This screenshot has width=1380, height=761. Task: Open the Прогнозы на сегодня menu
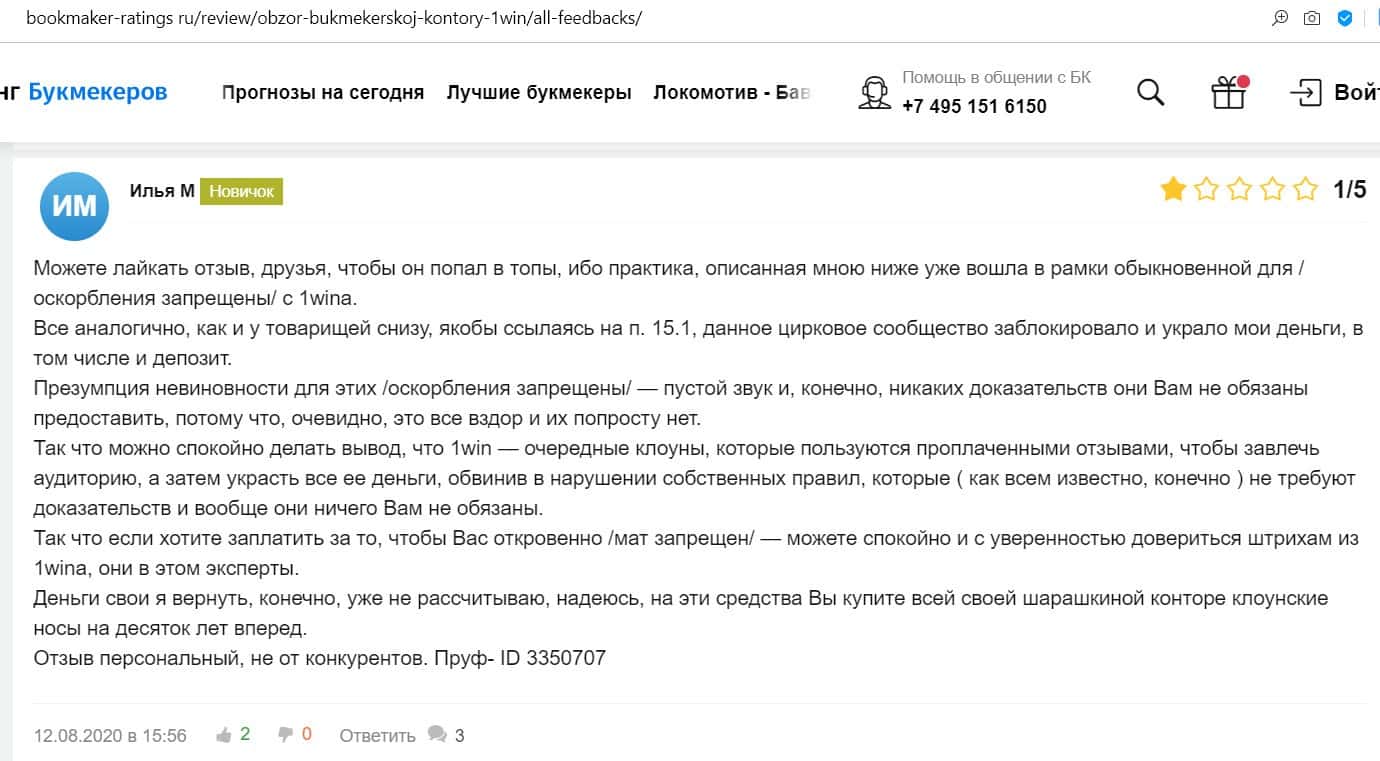(x=323, y=93)
